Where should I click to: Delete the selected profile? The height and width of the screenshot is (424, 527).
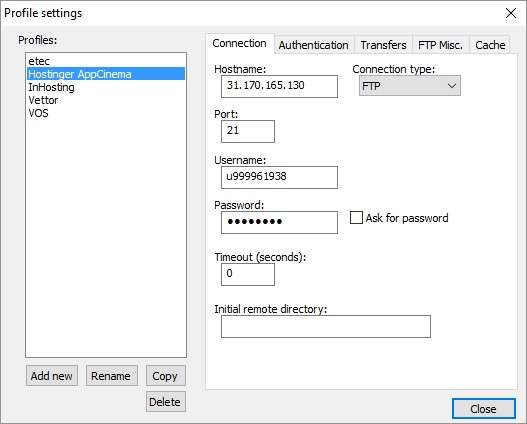[166, 402]
